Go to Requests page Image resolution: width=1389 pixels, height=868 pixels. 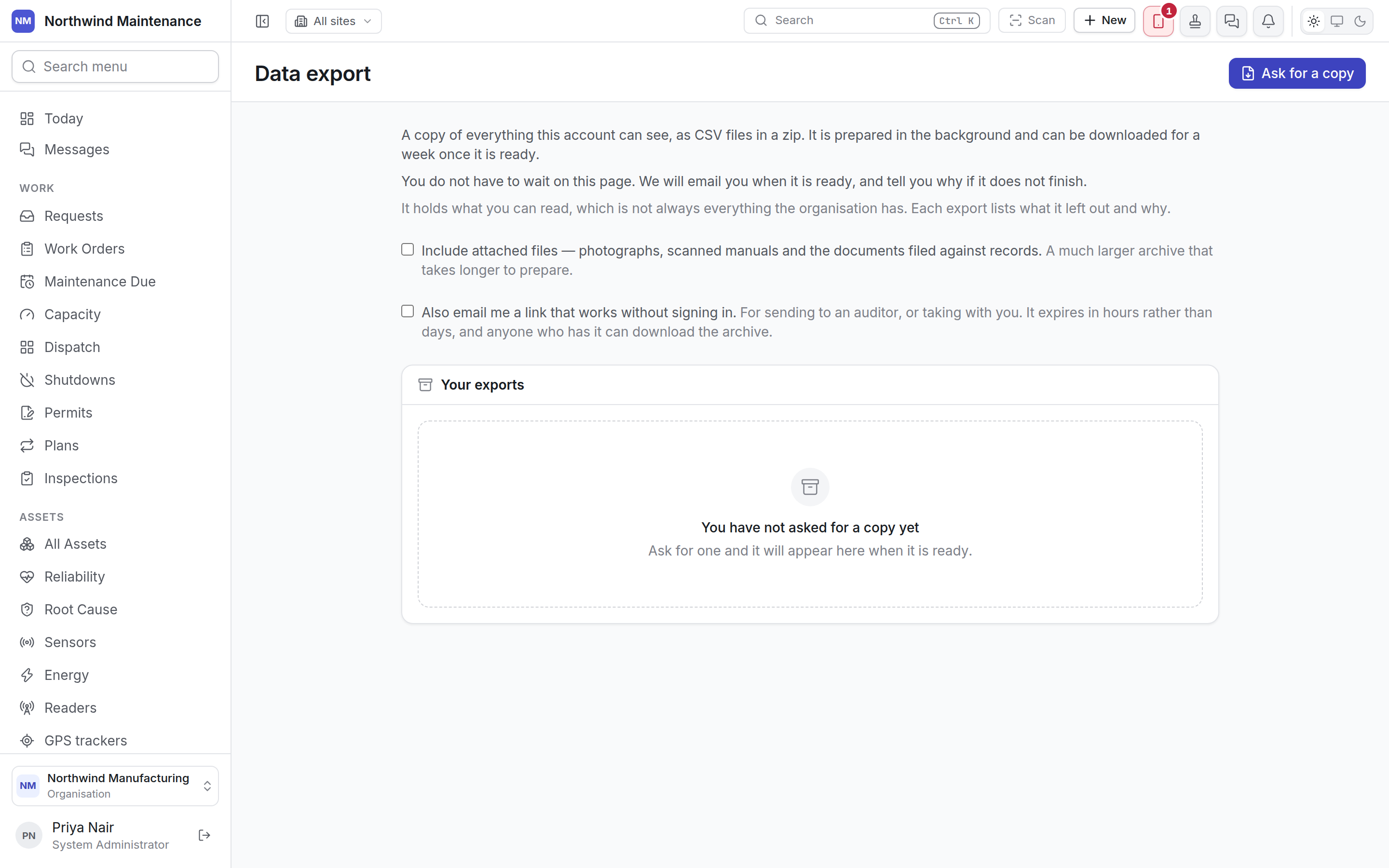click(115, 217)
